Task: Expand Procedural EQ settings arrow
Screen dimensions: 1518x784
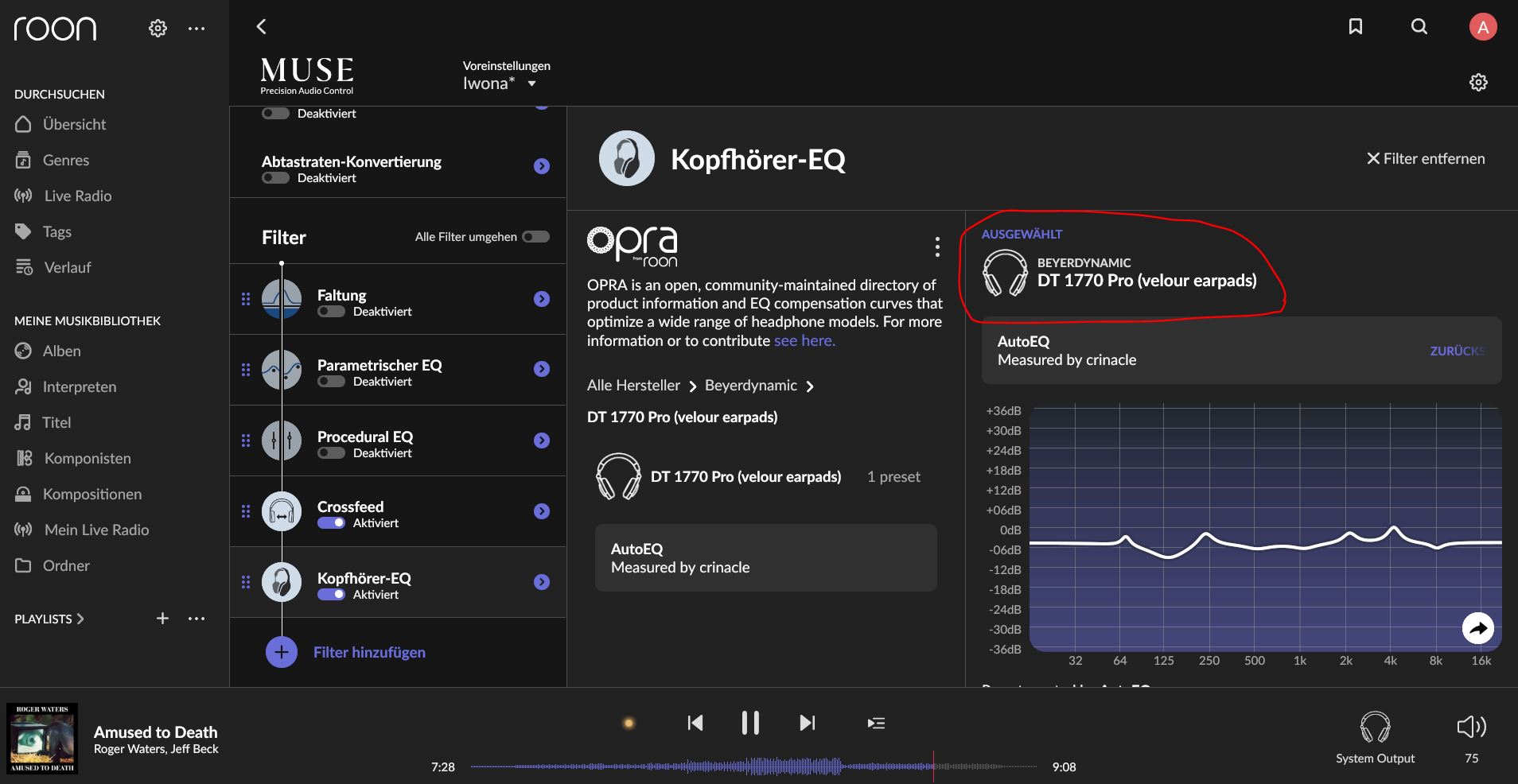Action: pyautogui.click(x=542, y=441)
